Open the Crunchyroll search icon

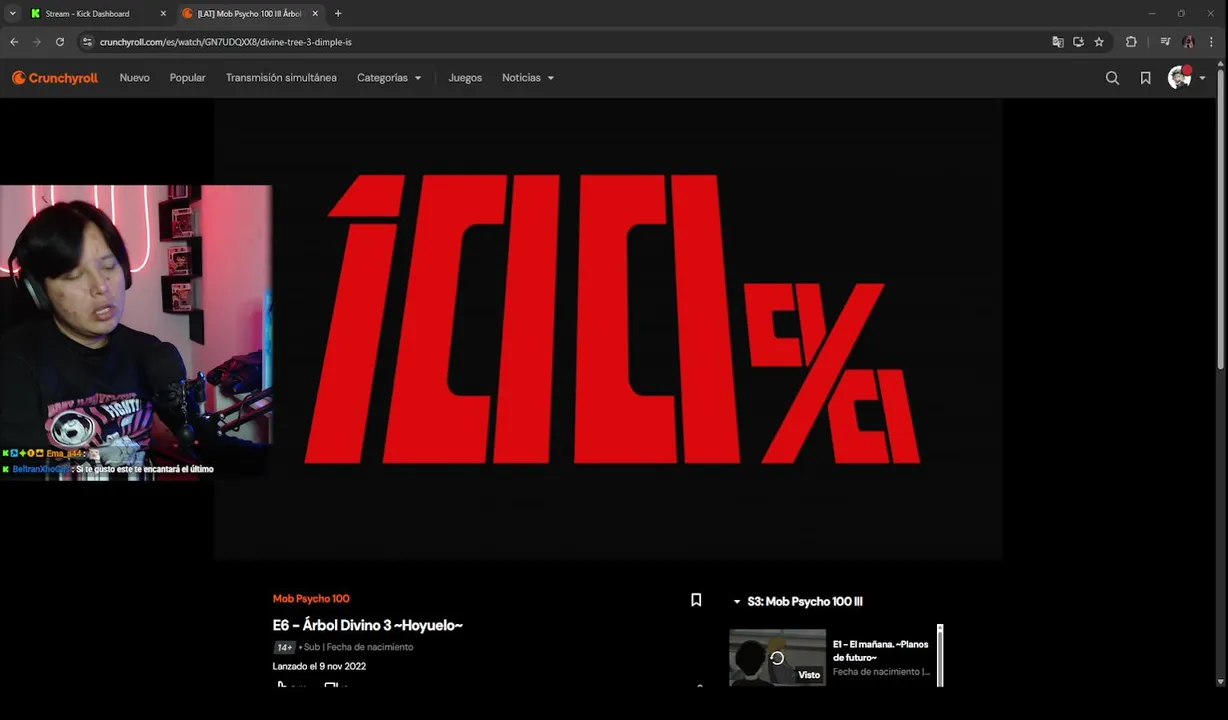[x=1112, y=78]
